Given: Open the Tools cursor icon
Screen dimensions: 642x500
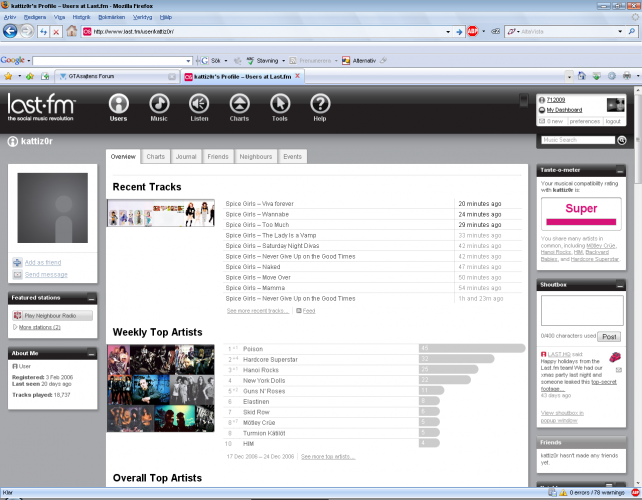Looking at the screenshot, I should [279, 105].
